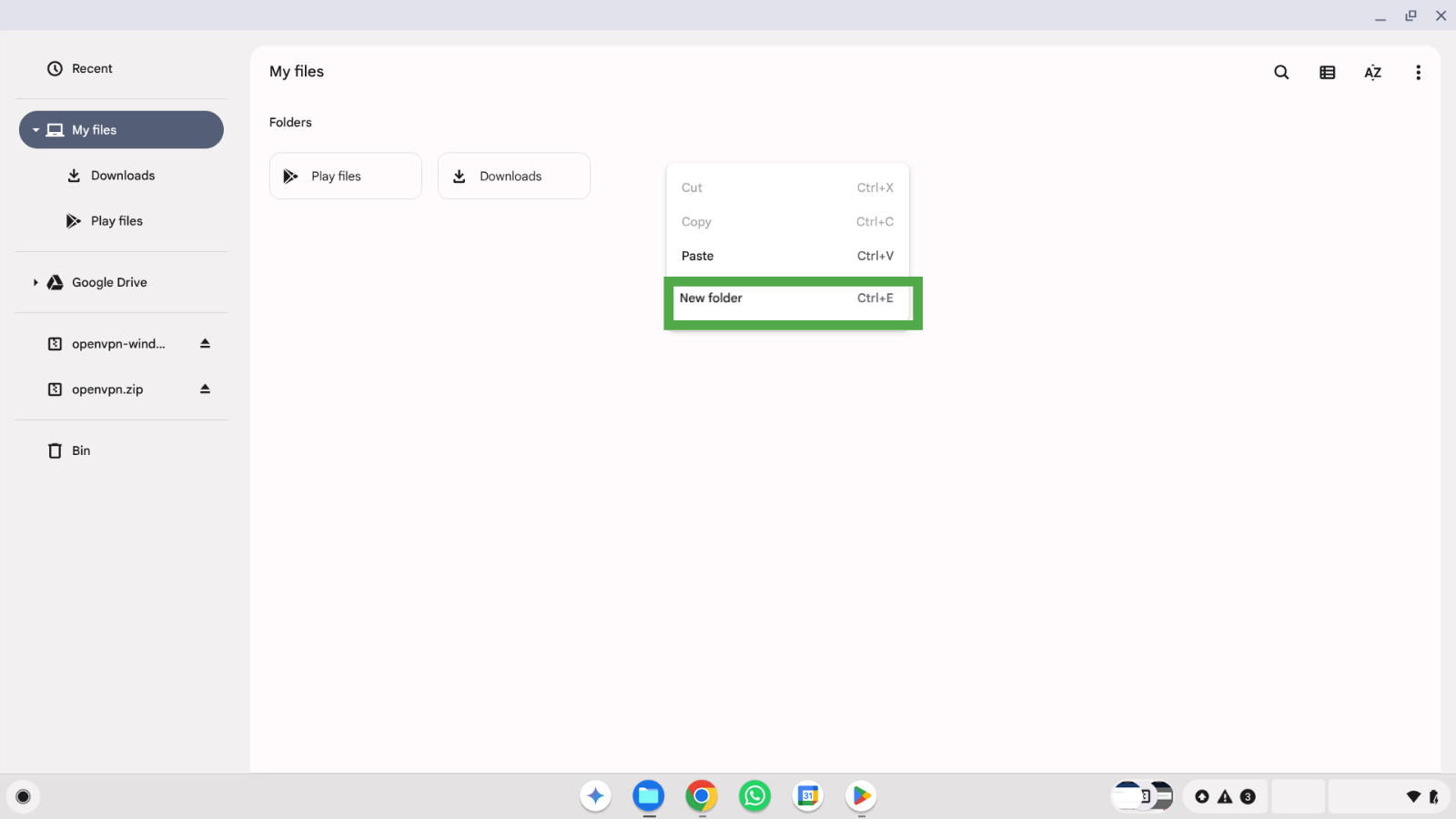Click the battery charging status icon
1456x819 pixels.
[1434, 797]
